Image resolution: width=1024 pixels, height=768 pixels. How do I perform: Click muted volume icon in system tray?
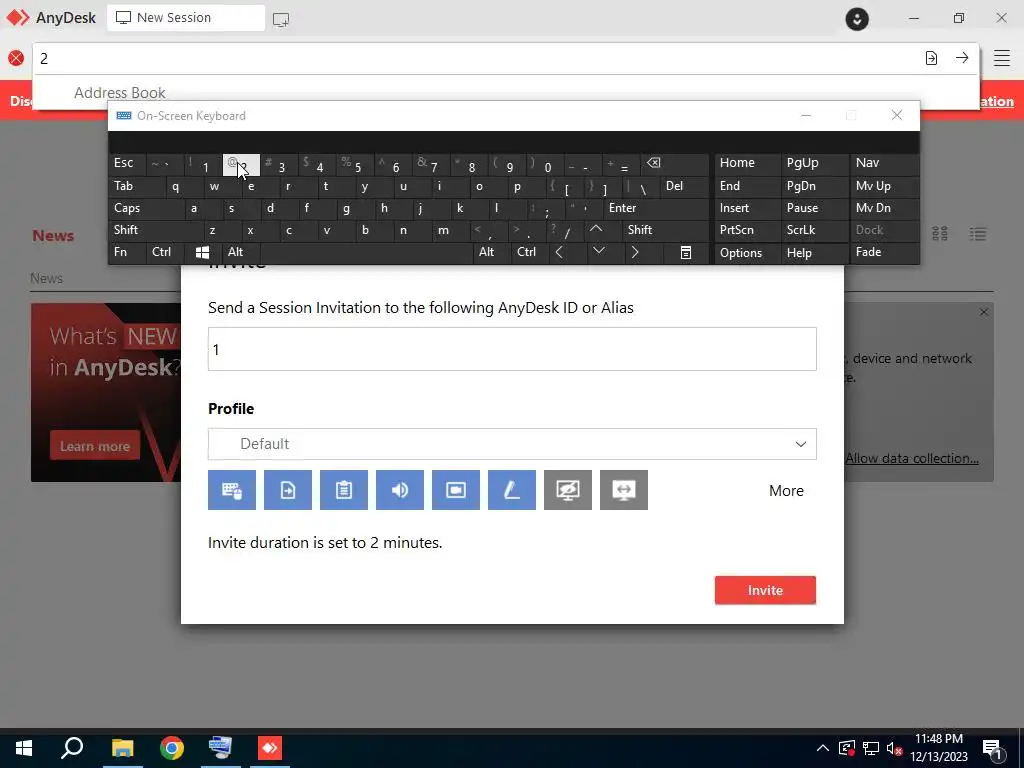click(x=893, y=748)
